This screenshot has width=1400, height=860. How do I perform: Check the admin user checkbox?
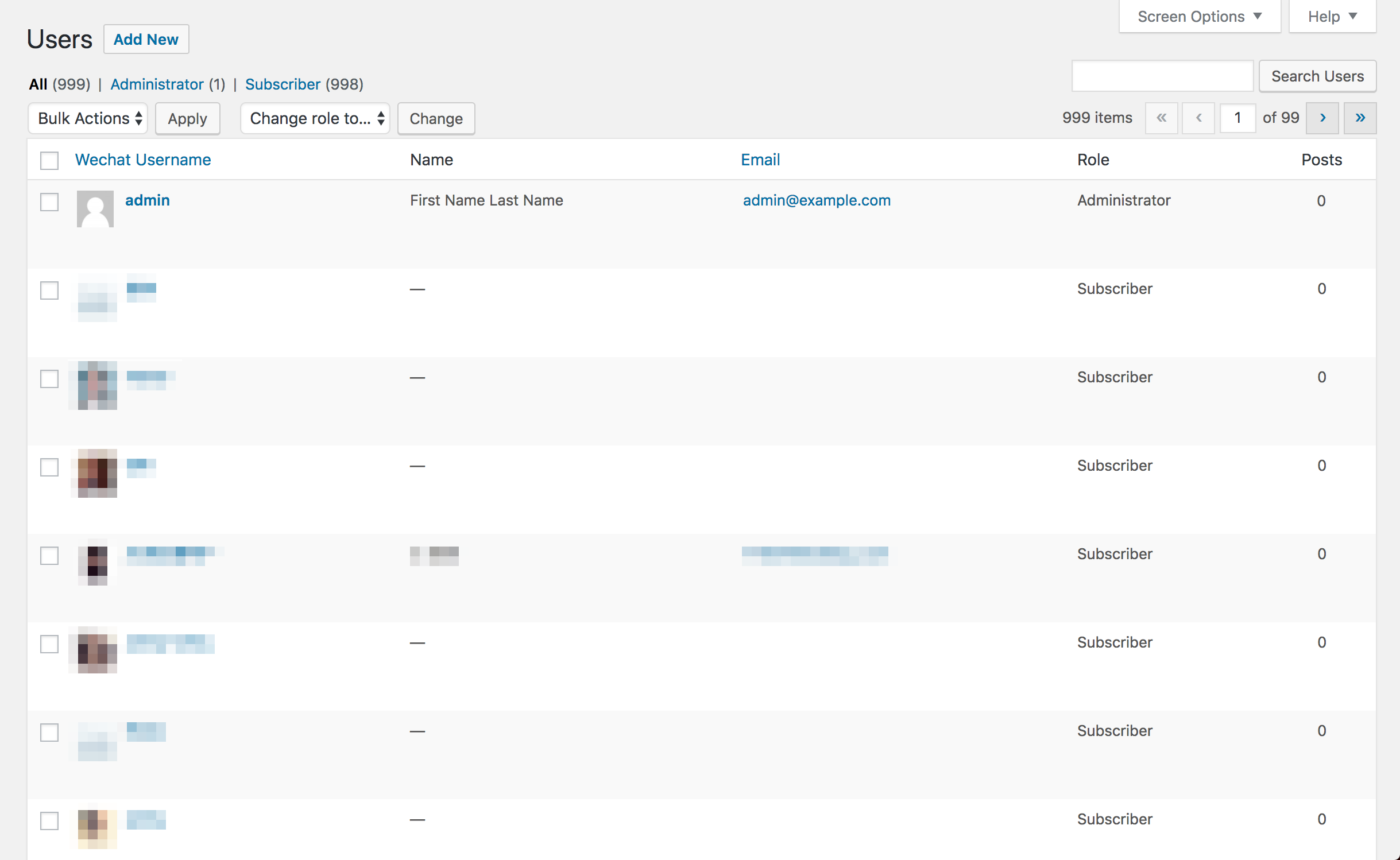pyautogui.click(x=49, y=202)
